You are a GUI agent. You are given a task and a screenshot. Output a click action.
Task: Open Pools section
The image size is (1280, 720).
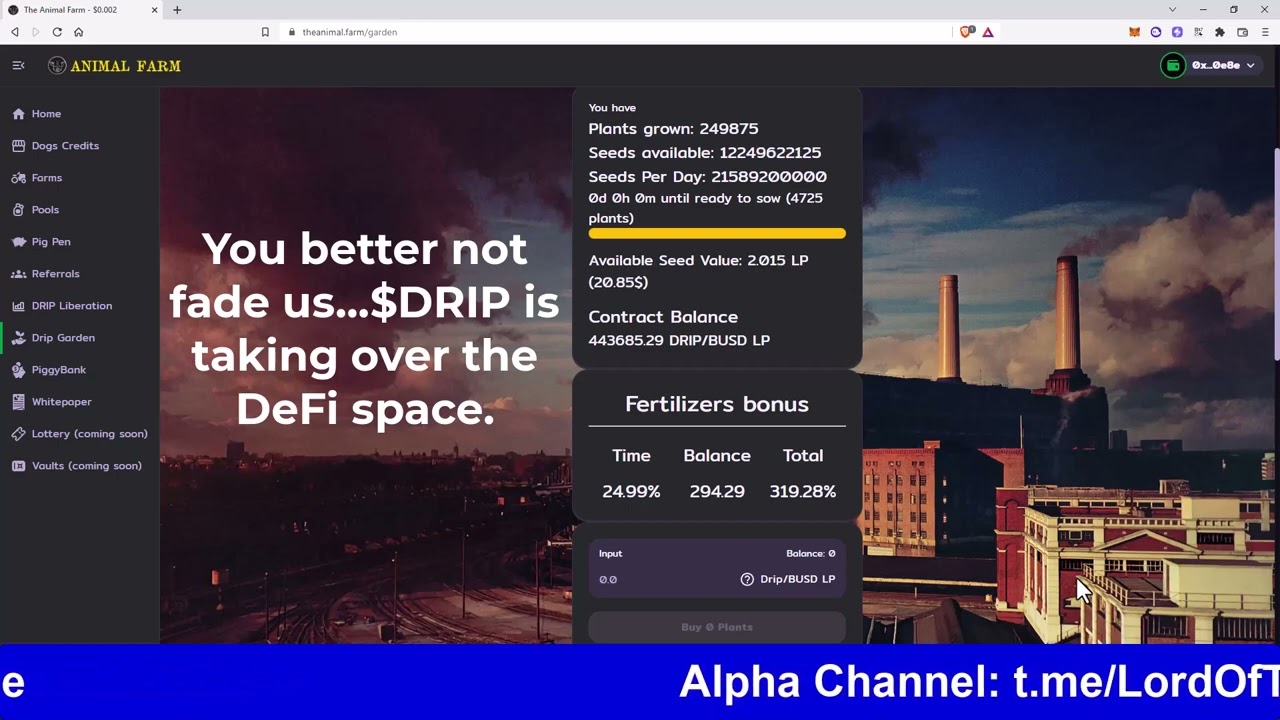(x=45, y=210)
